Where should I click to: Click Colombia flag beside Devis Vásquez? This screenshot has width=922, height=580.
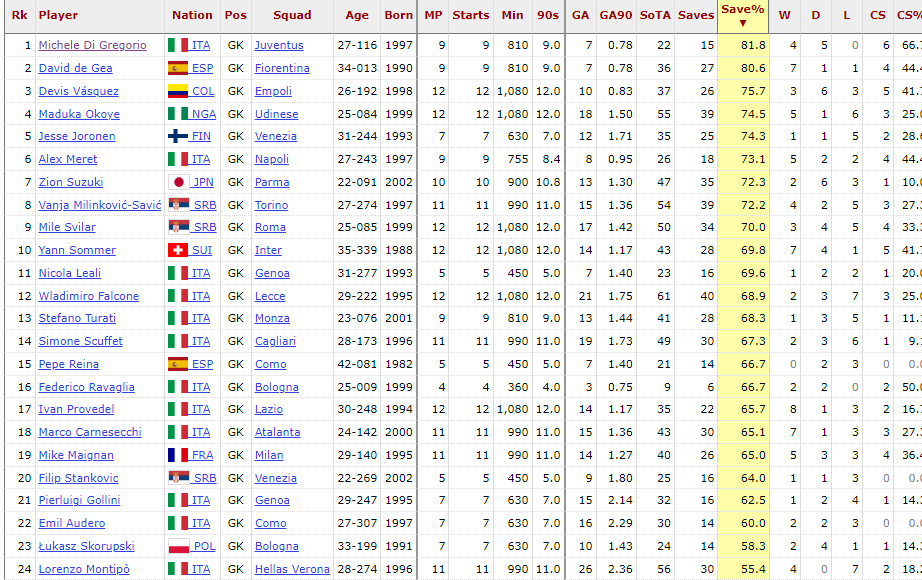(177, 92)
